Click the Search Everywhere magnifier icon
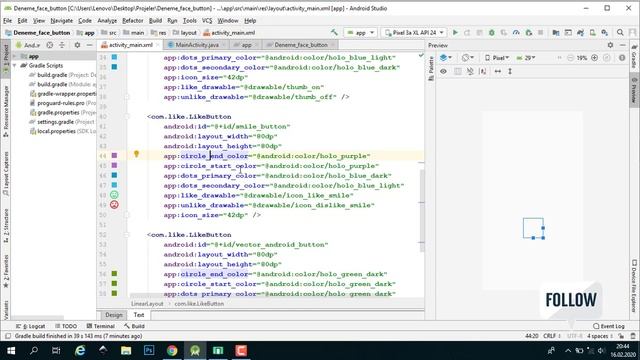Viewport: 640px width, 360px height. (x=620, y=32)
